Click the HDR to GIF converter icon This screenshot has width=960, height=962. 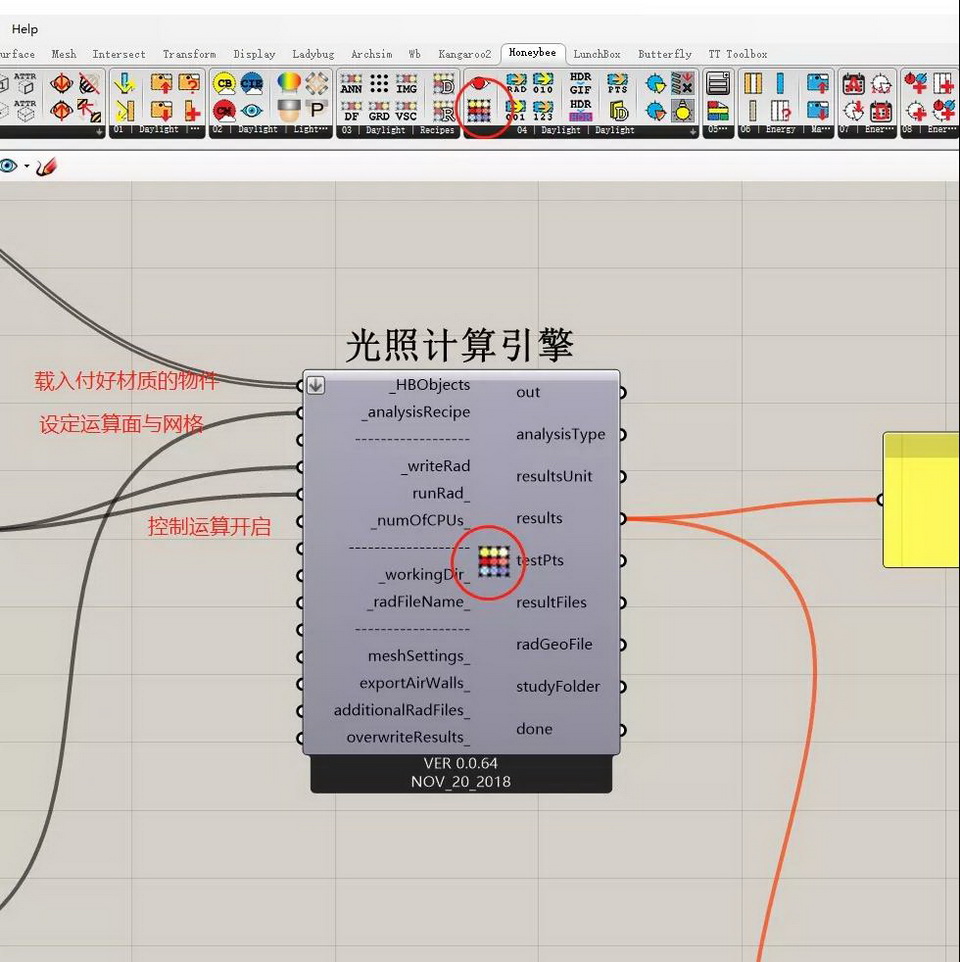coord(581,84)
